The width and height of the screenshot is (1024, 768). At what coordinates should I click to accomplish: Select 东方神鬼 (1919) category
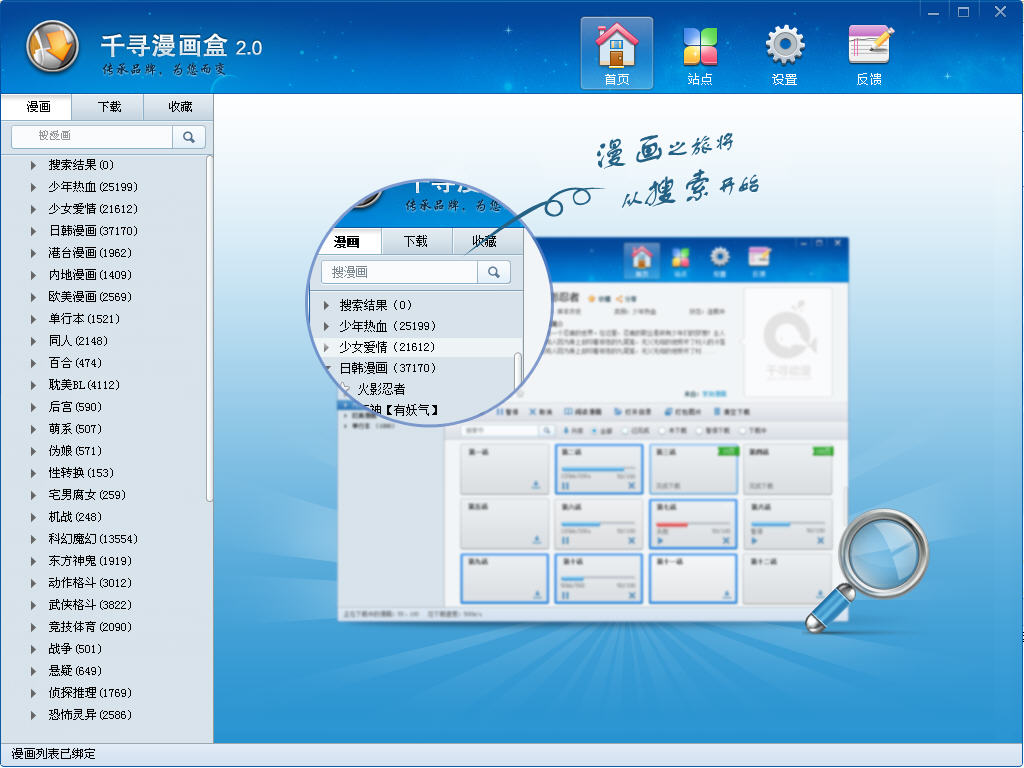90,561
